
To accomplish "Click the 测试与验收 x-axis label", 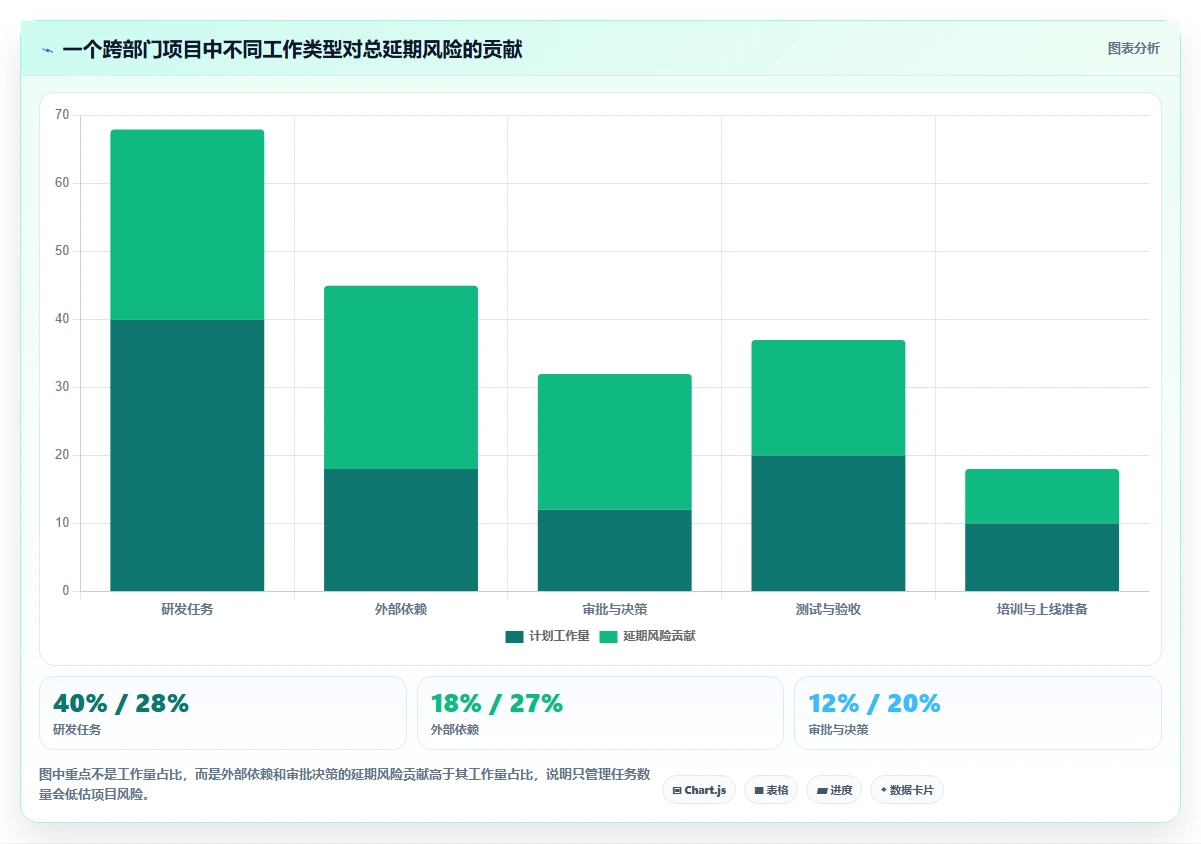I will click(x=828, y=609).
